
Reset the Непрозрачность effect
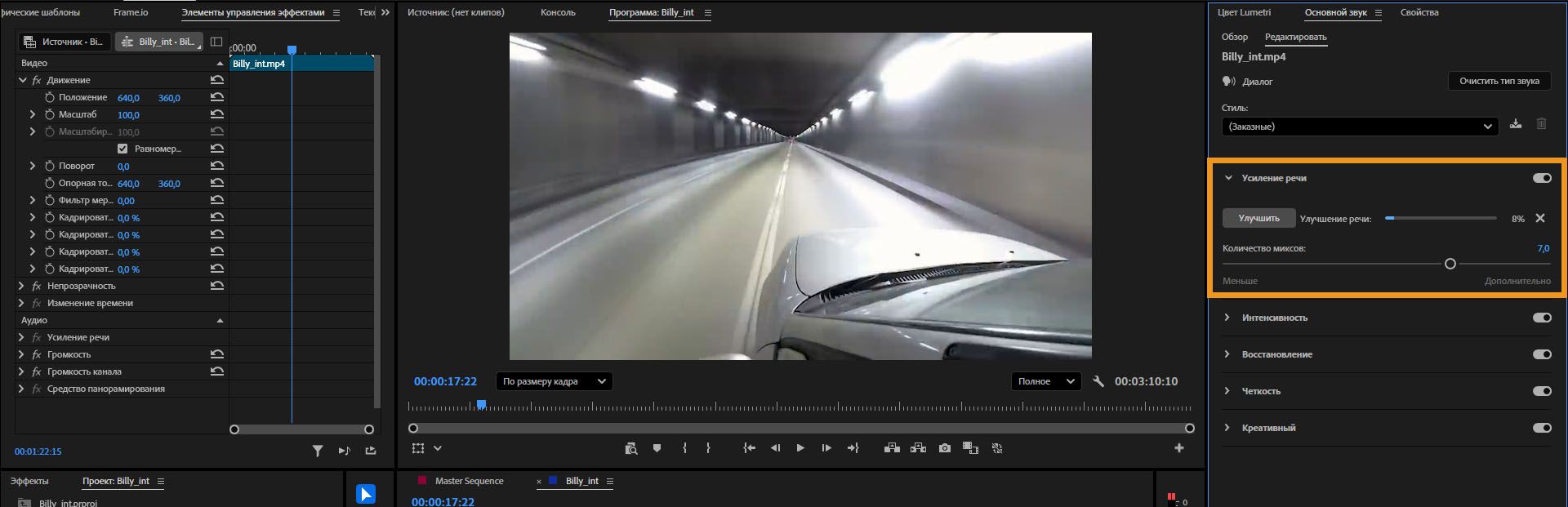pos(216,286)
